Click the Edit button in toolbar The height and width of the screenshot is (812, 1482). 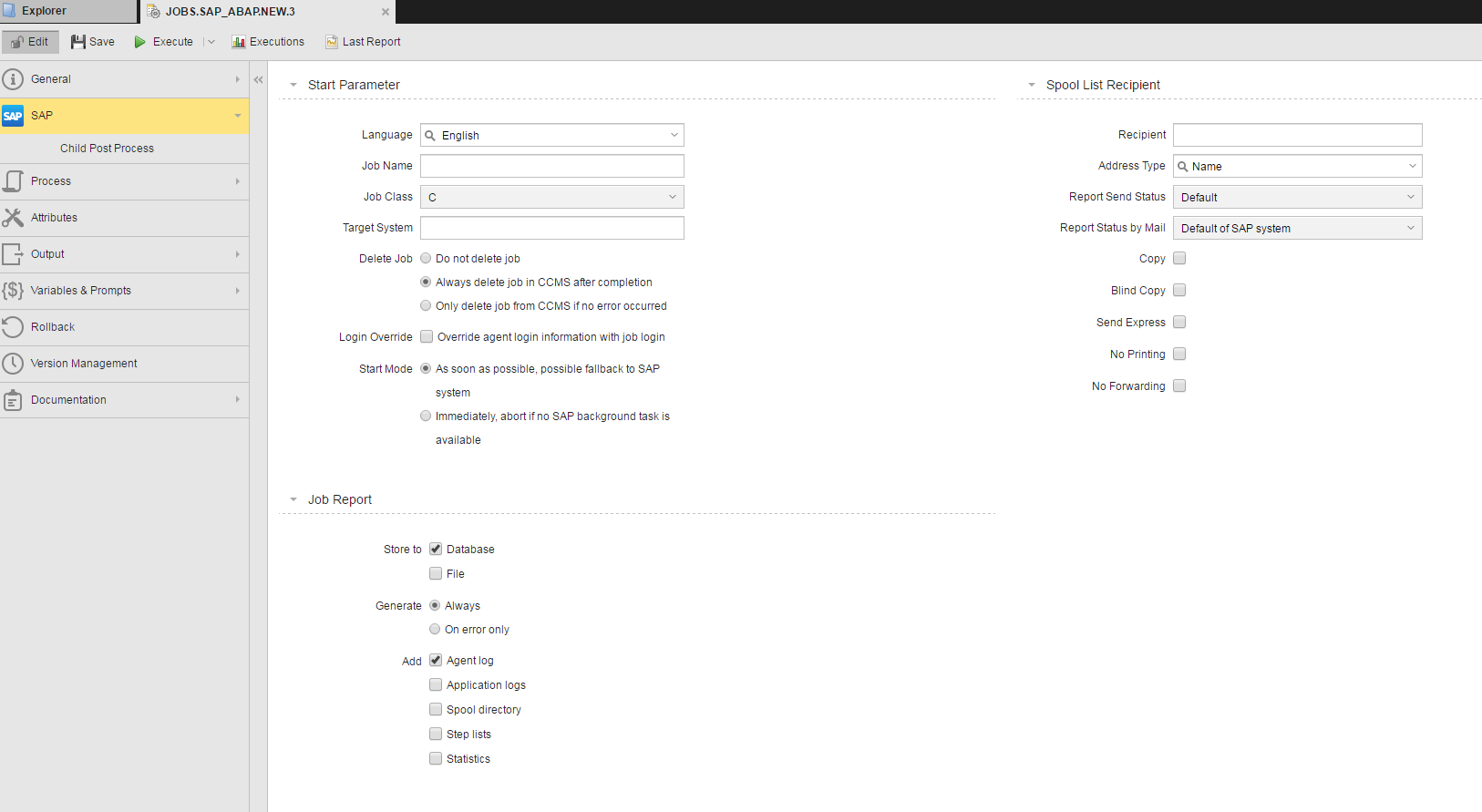pos(30,42)
